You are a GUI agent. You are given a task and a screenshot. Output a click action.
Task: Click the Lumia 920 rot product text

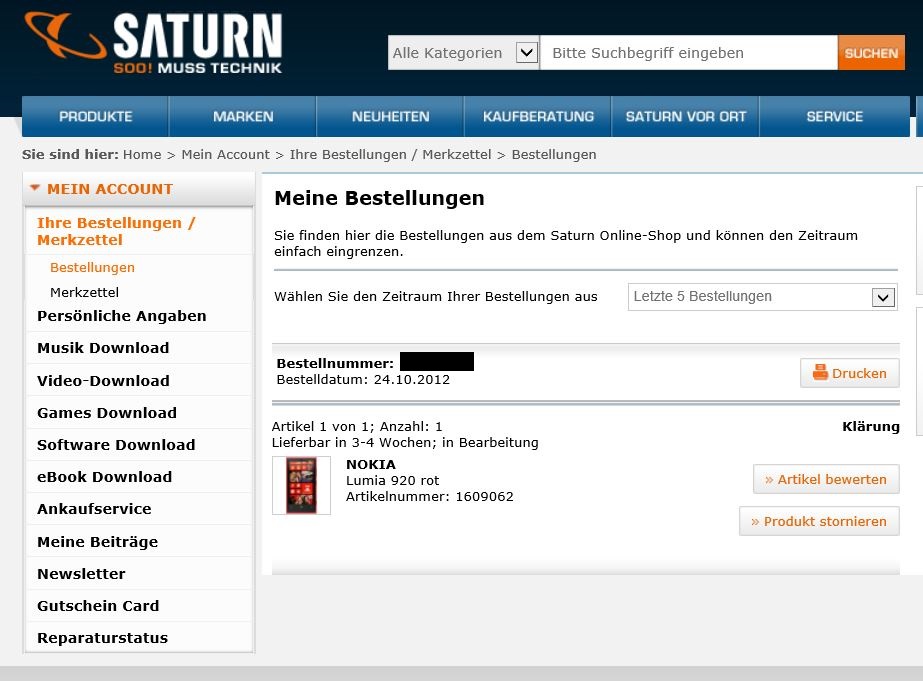coord(393,480)
